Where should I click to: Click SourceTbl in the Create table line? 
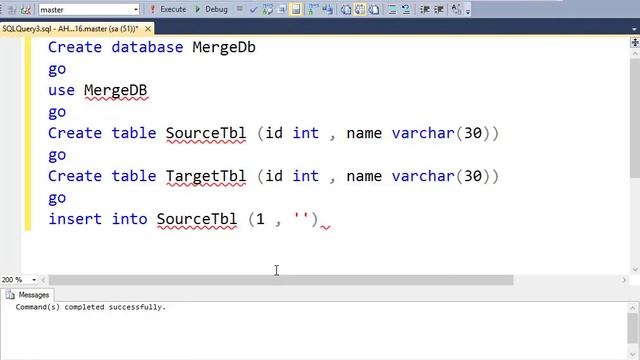(x=206, y=133)
